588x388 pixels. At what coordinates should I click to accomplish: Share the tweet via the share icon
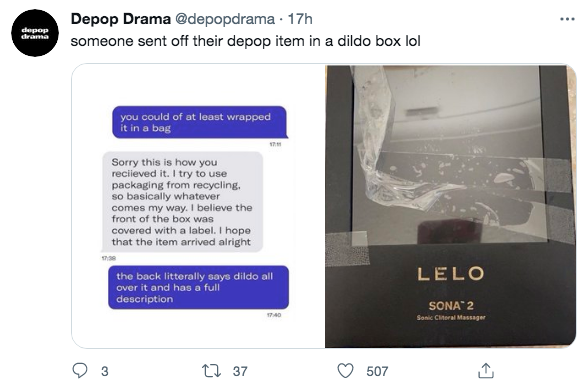coord(486,370)
